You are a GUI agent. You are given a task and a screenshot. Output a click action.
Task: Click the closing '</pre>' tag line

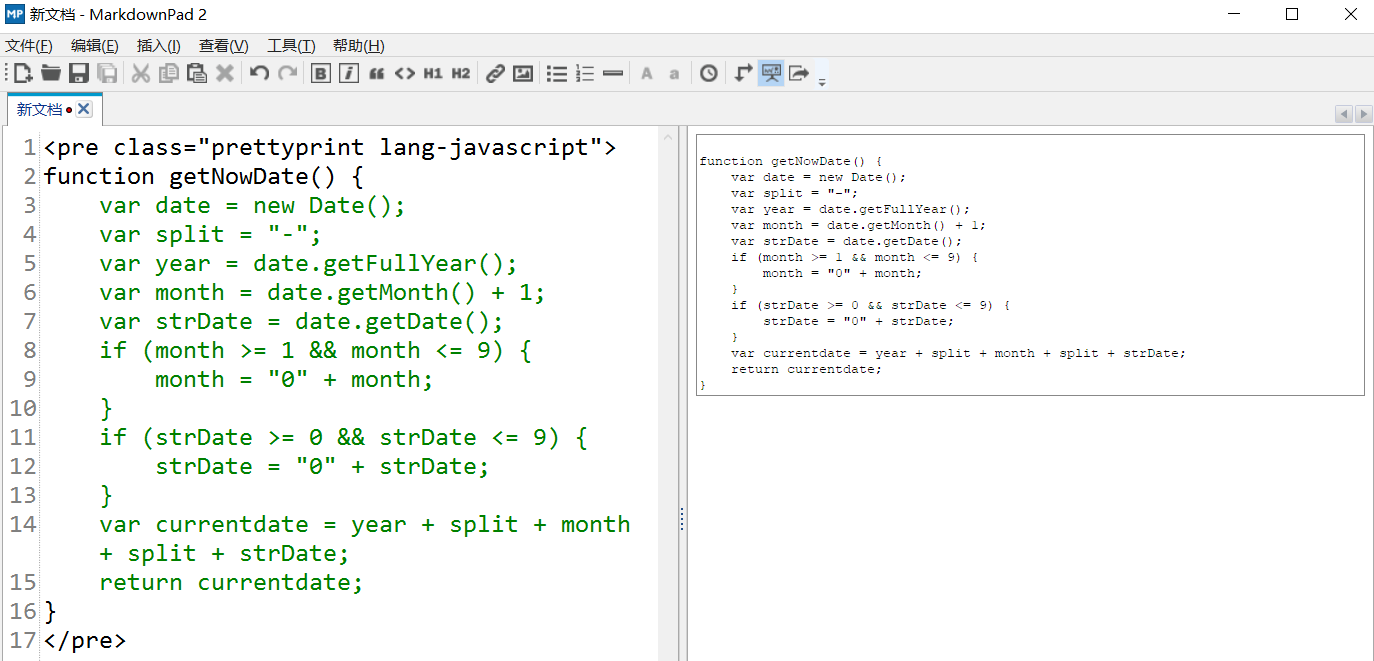[x=85, y=641]
